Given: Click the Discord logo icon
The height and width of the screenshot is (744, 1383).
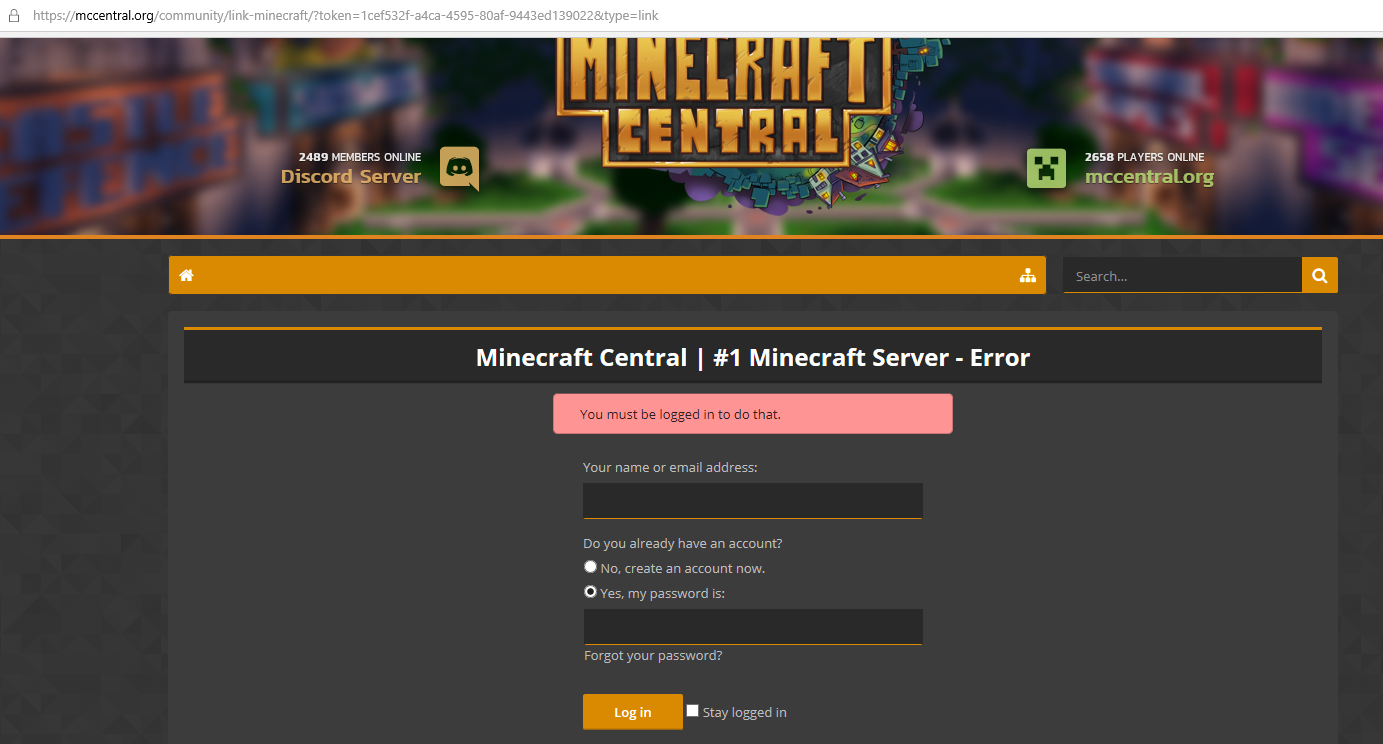Looking at the screenshot, I should pyautogui.click(x=459, y=168).
